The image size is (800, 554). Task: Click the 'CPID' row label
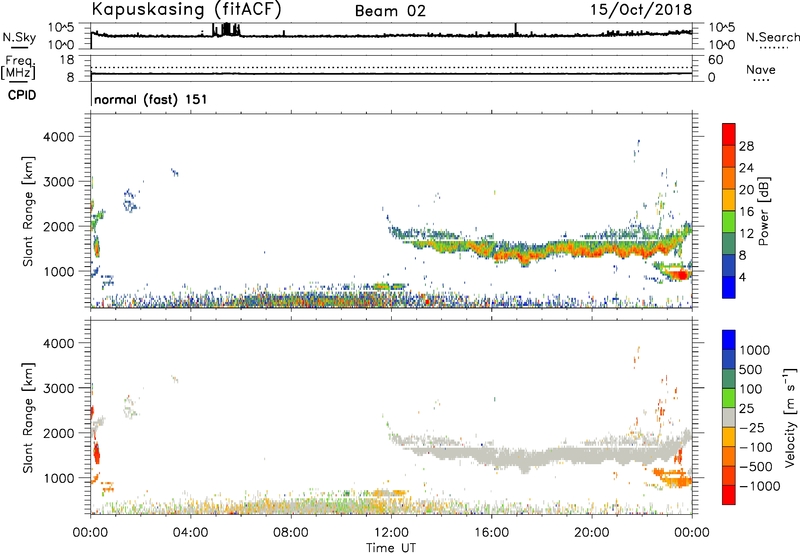click(22, 95)
